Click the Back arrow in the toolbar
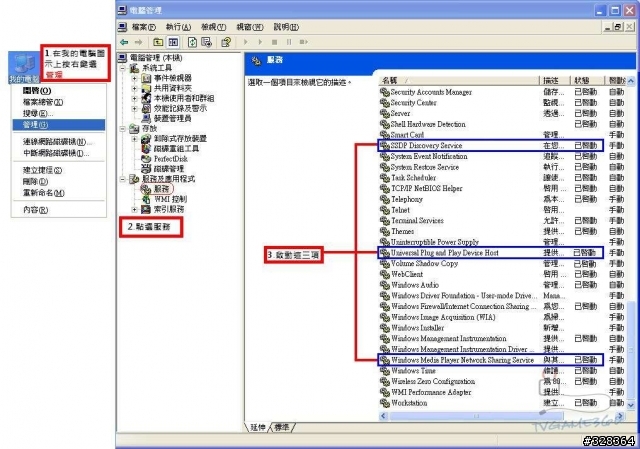The image size is (640, 449). tap(124, 42)
